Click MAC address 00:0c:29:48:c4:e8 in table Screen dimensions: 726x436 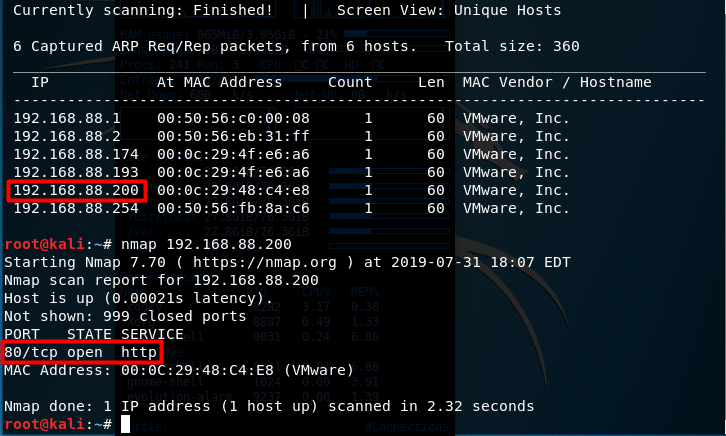[233, 191]
